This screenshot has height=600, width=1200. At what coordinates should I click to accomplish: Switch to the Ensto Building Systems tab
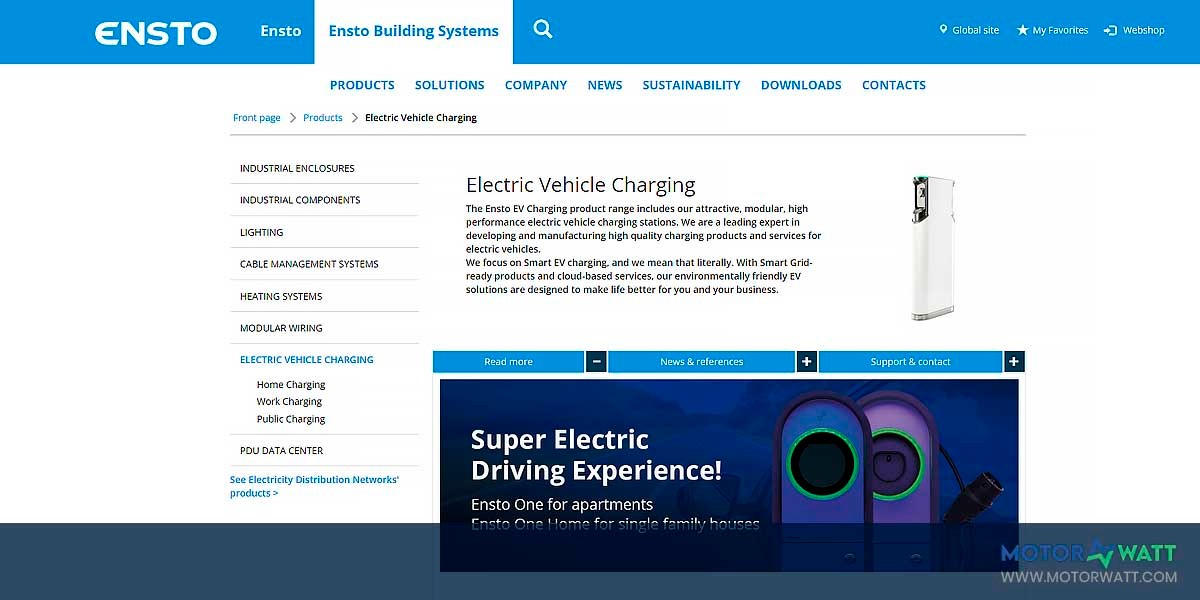pyautogui.click(x=413, y=30)
